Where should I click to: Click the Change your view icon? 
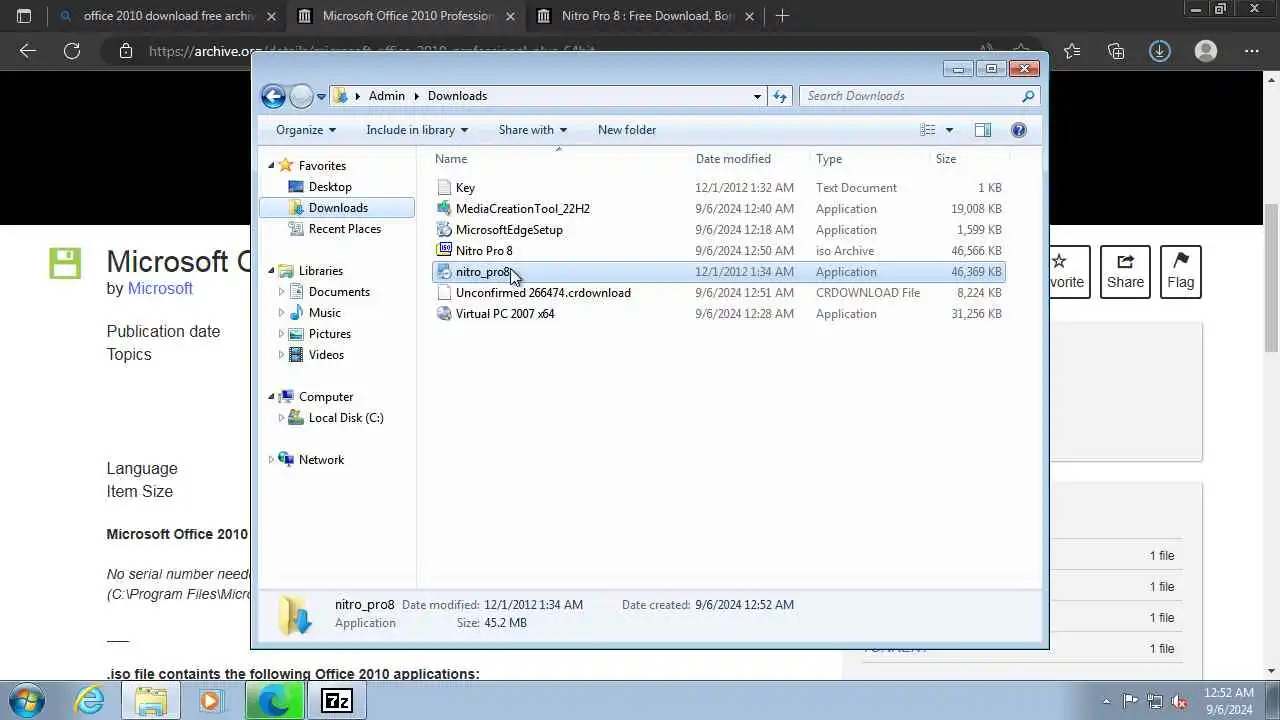click(x=928, y=130)
